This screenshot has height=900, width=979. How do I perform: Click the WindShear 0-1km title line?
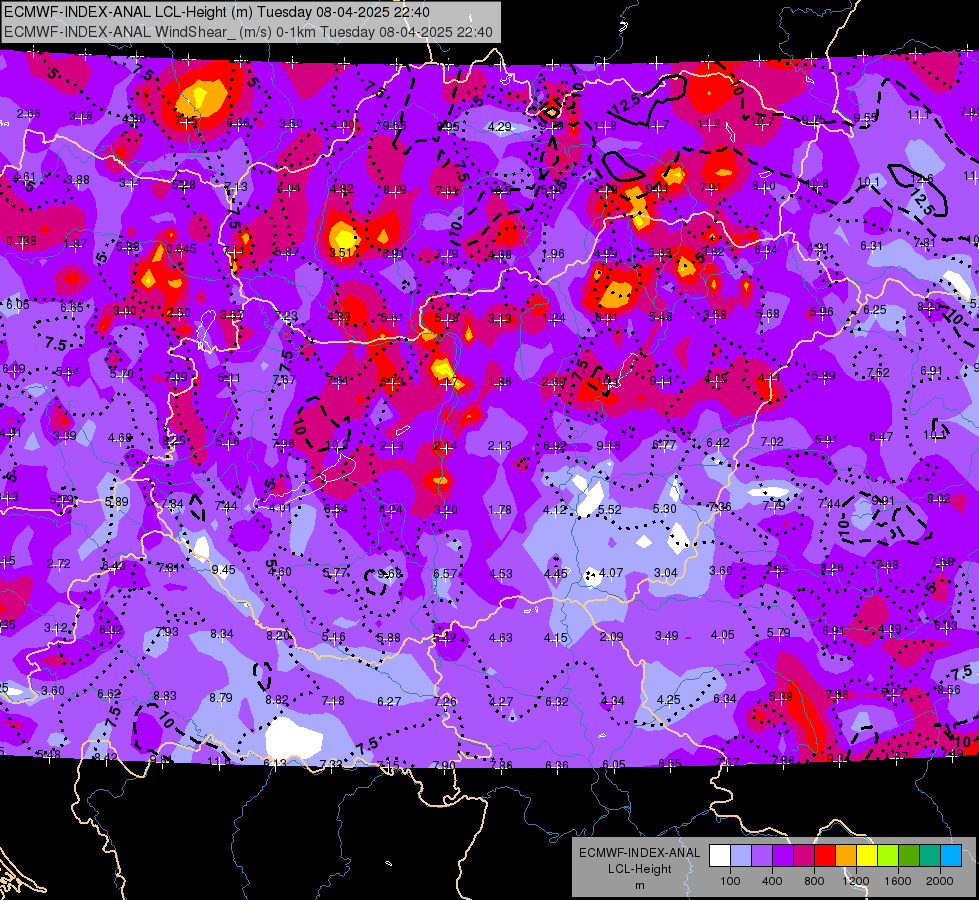click(x=248, y=32)
